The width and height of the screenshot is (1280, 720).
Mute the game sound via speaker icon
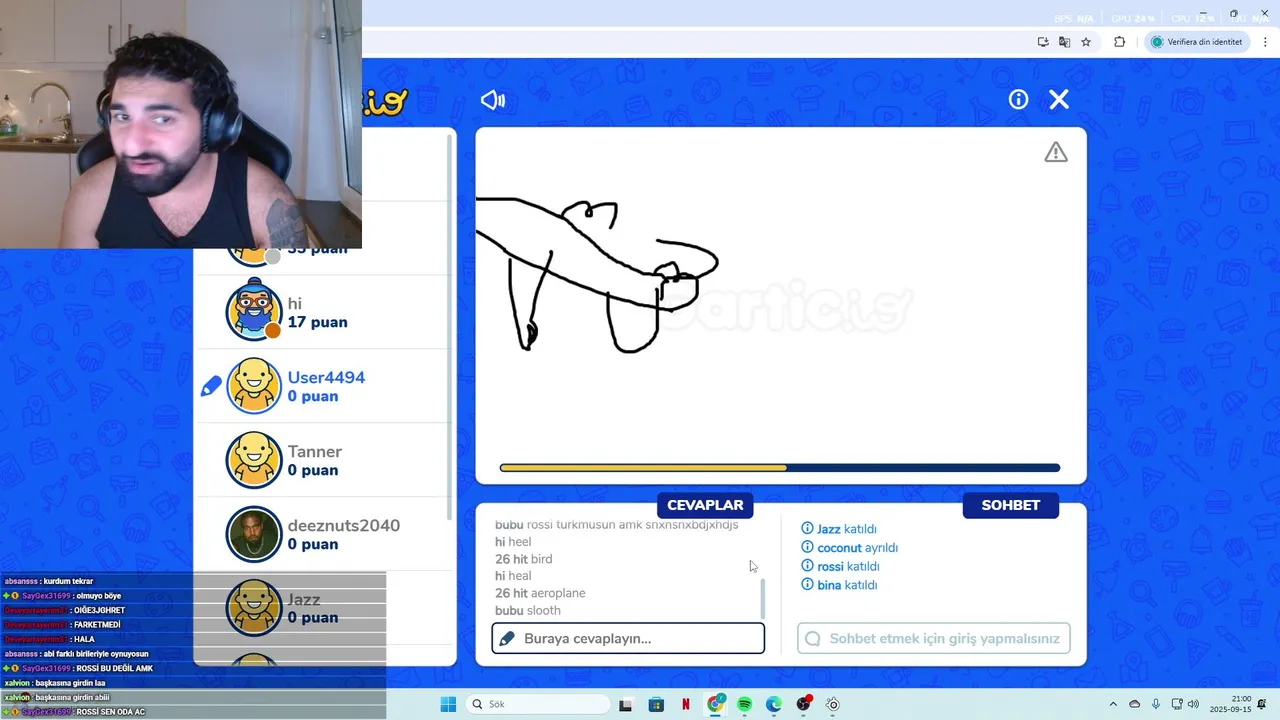coord(493,100)
